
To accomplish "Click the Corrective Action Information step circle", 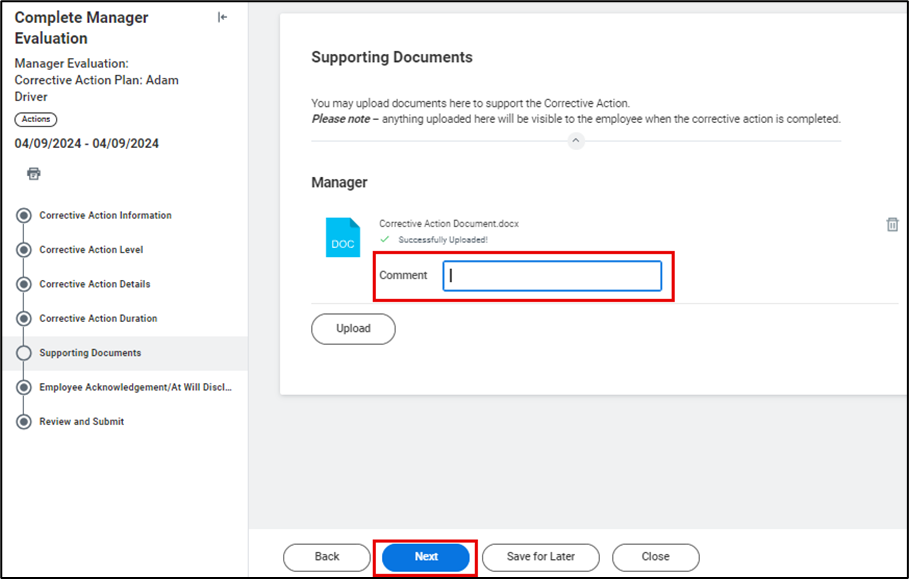I will point(24,216).
